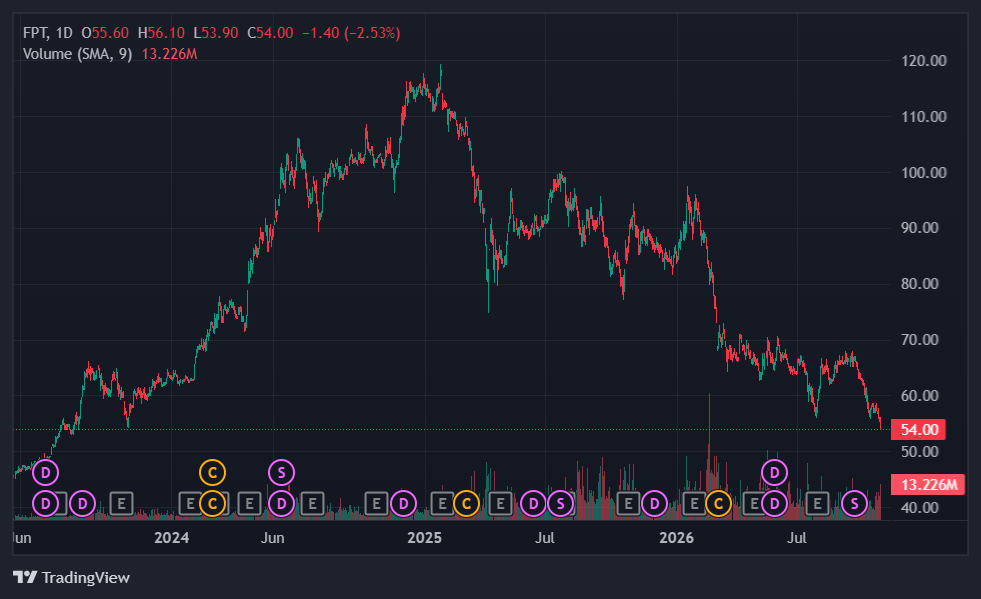Click the rightmost S split marker on timeline
981x599 pixels.
[854, 503]
